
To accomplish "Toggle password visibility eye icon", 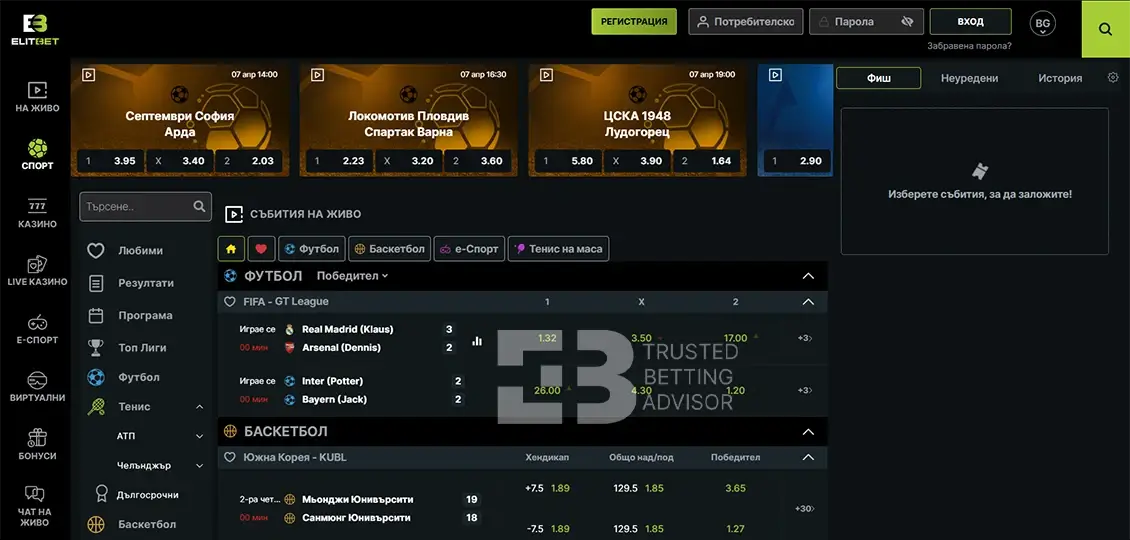I will click(x=907, y=22).
